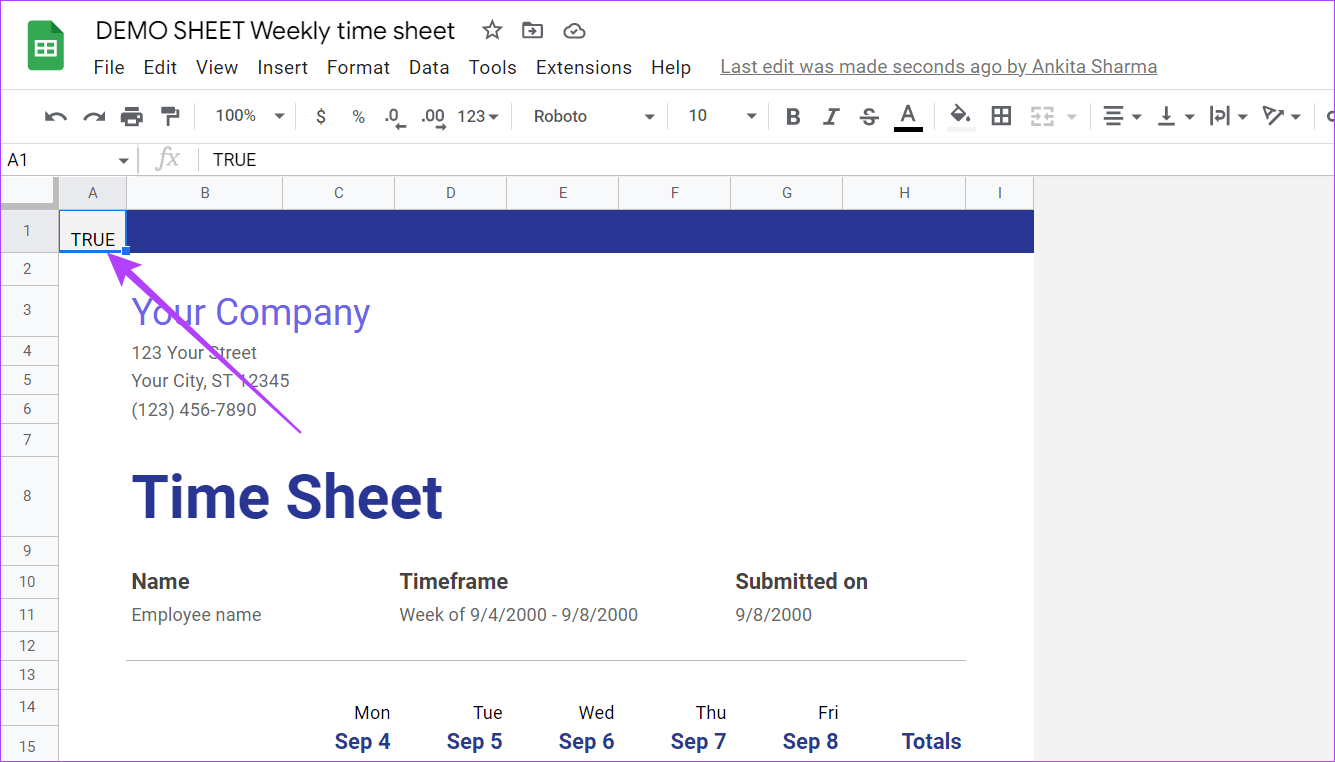This screenshot has width=1335, height=762.
Task: Open the Roboto font dropdown
Action: coord(593,116)
